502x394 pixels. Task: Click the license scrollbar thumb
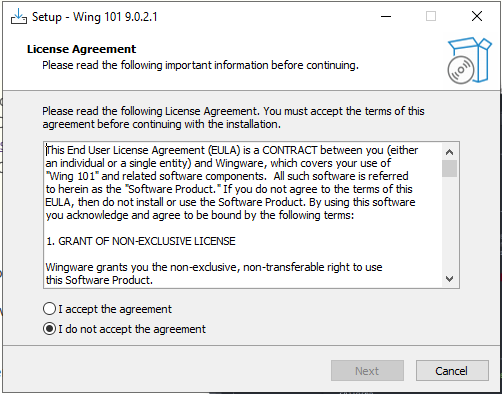point(449,169)
